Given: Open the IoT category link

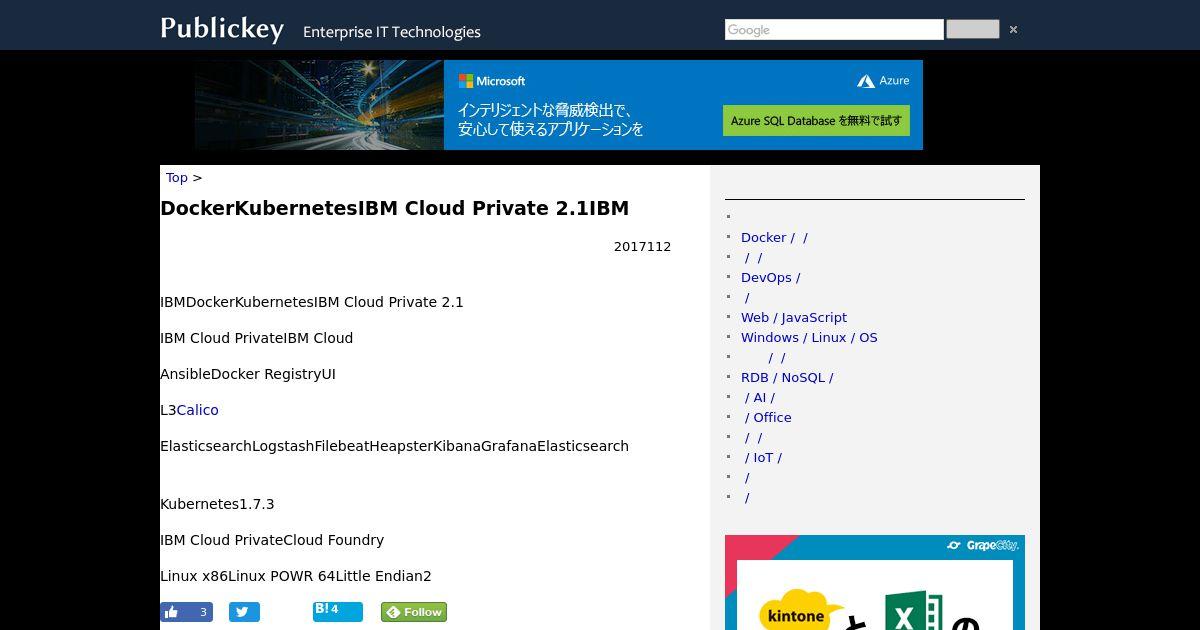Looking at the screenshot, I should (763, 458).
